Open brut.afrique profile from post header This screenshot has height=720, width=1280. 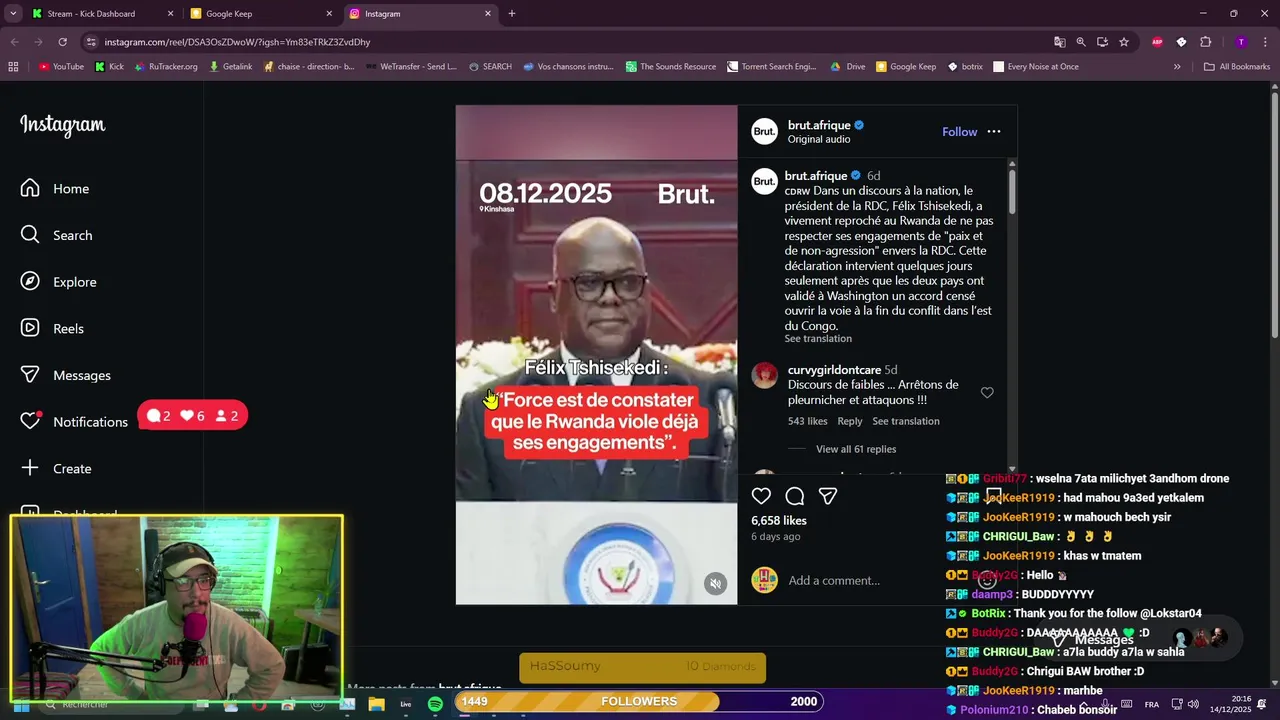tap(819, 125)
